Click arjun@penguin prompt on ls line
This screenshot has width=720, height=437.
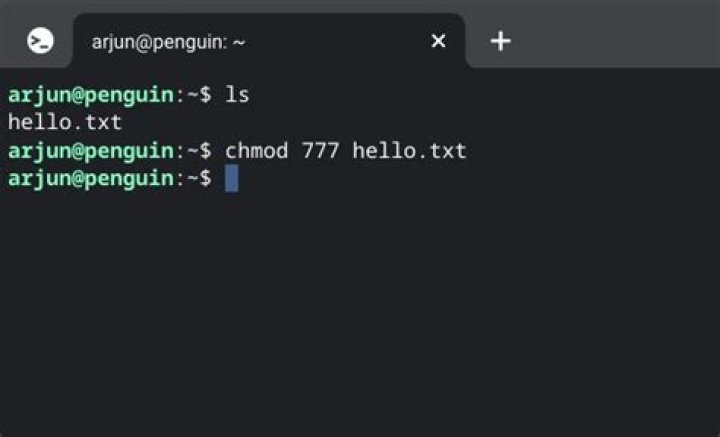(x=90, y=96)
